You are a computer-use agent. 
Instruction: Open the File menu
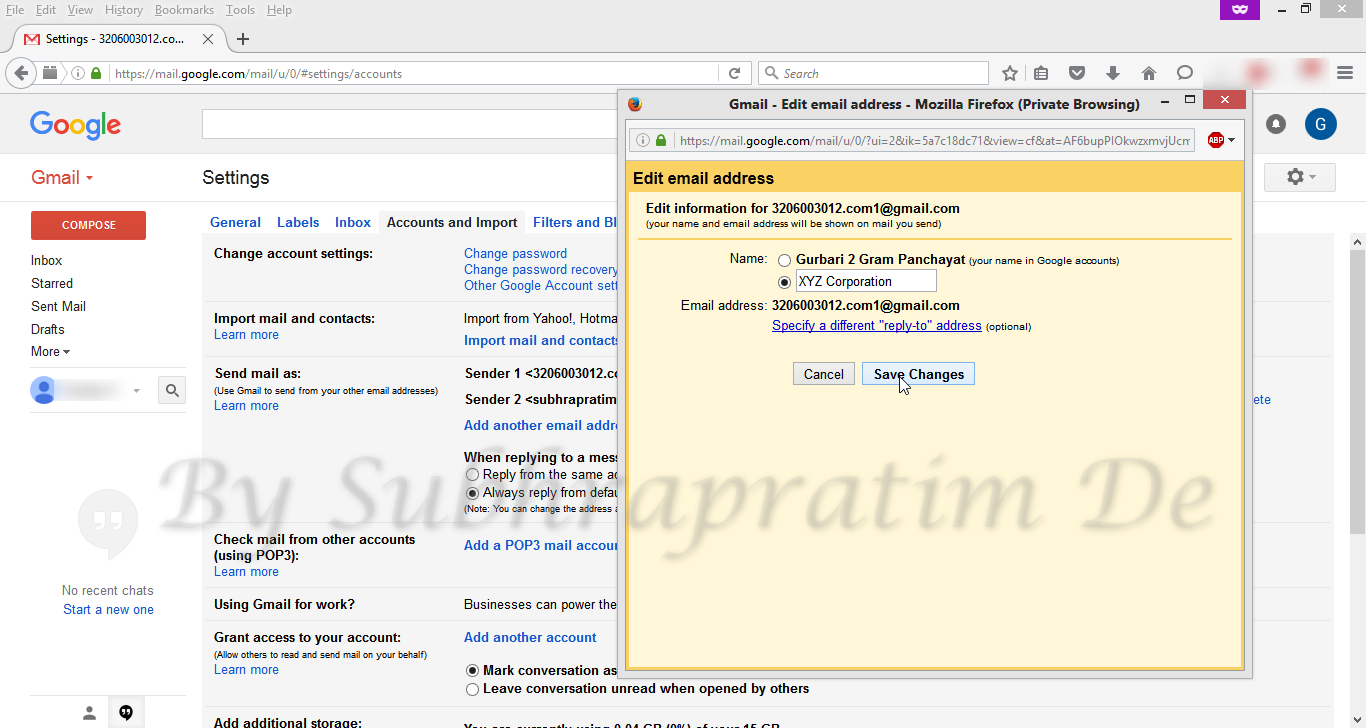click(x=15, y=10)
